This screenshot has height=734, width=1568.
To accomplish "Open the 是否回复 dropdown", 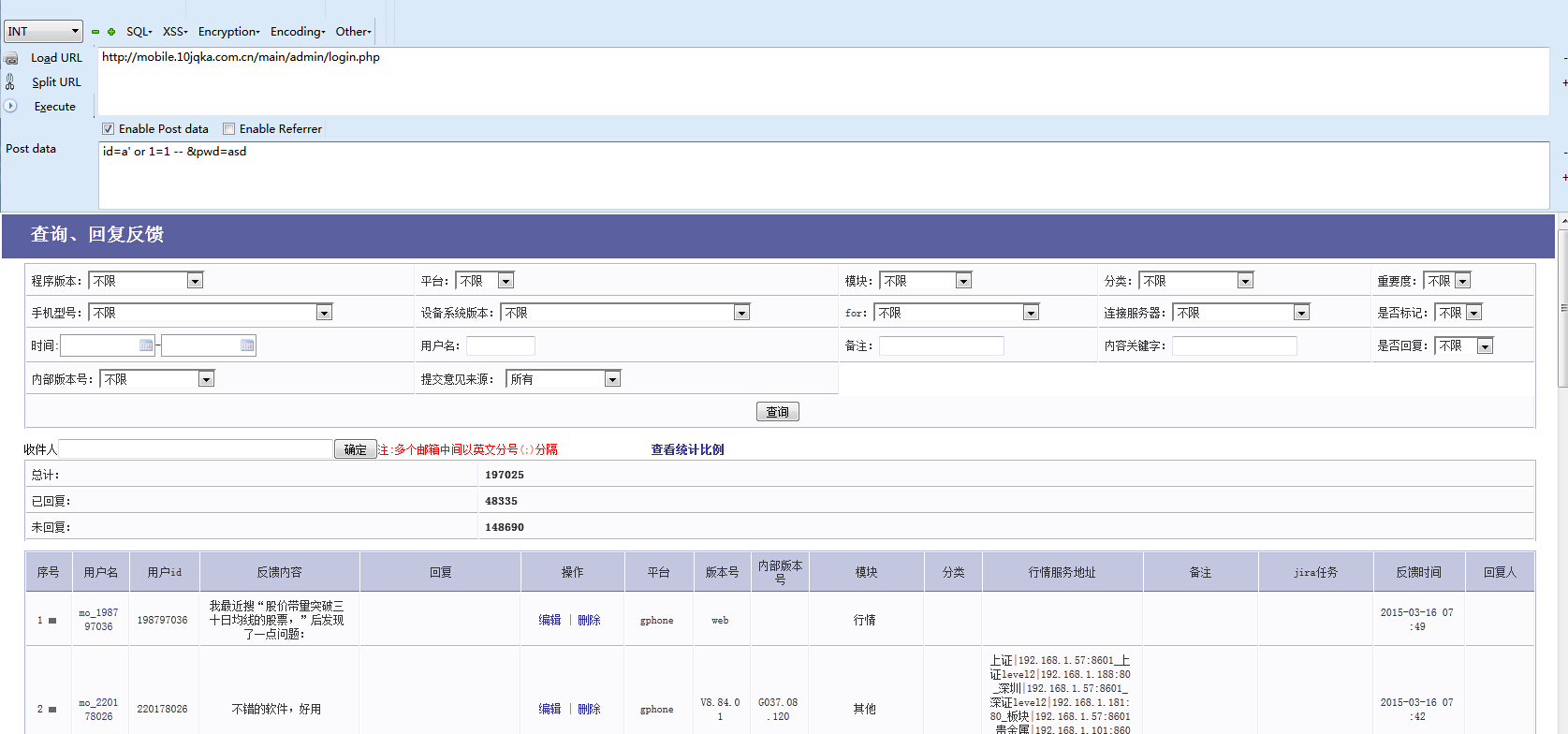I will coord(1464,346).
